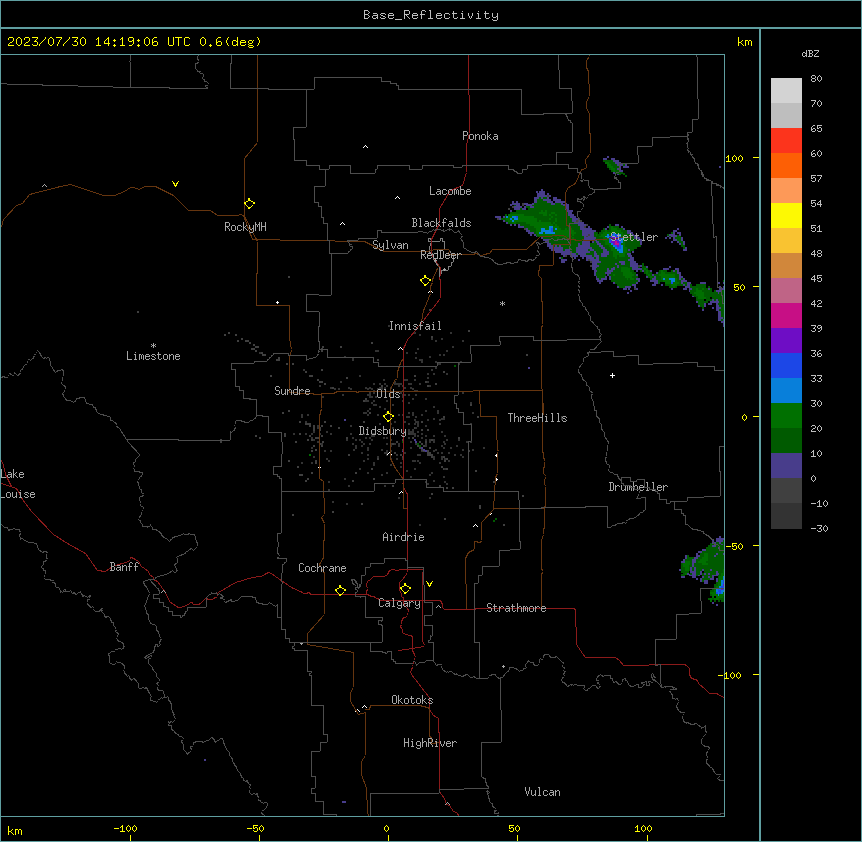Click the yellow diamond marker between Olds and Didsbury
The image size is (862, 842).
click(x=388, y=417)
